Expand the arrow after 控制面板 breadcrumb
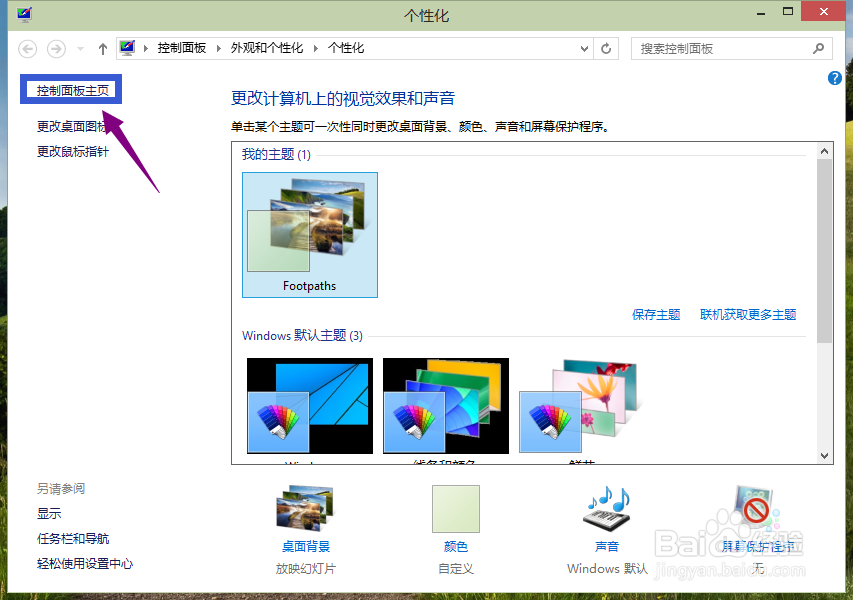This screenshot has width=853, height=600. [x=219, y=48]
